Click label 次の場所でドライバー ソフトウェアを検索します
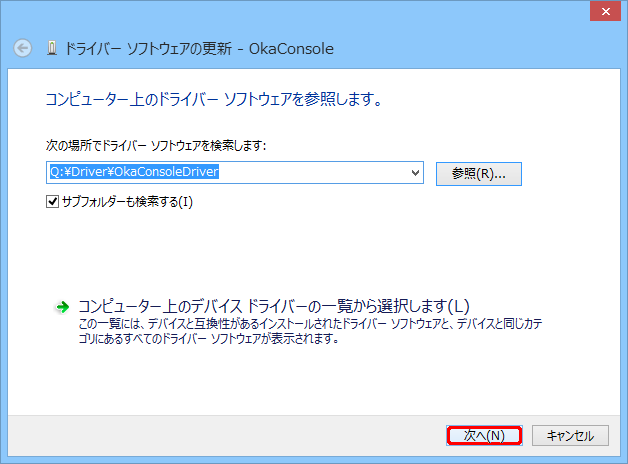 [156, 145]
